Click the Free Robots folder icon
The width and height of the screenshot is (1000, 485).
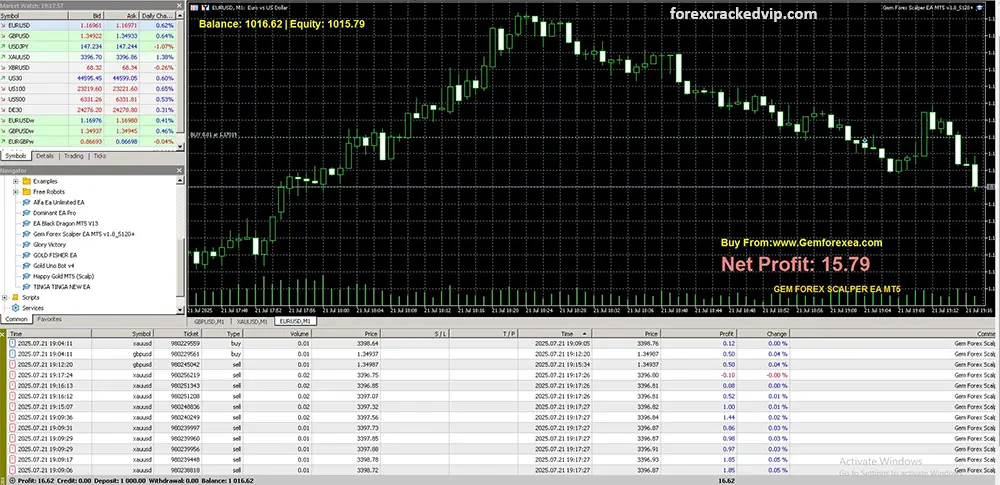click(27, 191)
